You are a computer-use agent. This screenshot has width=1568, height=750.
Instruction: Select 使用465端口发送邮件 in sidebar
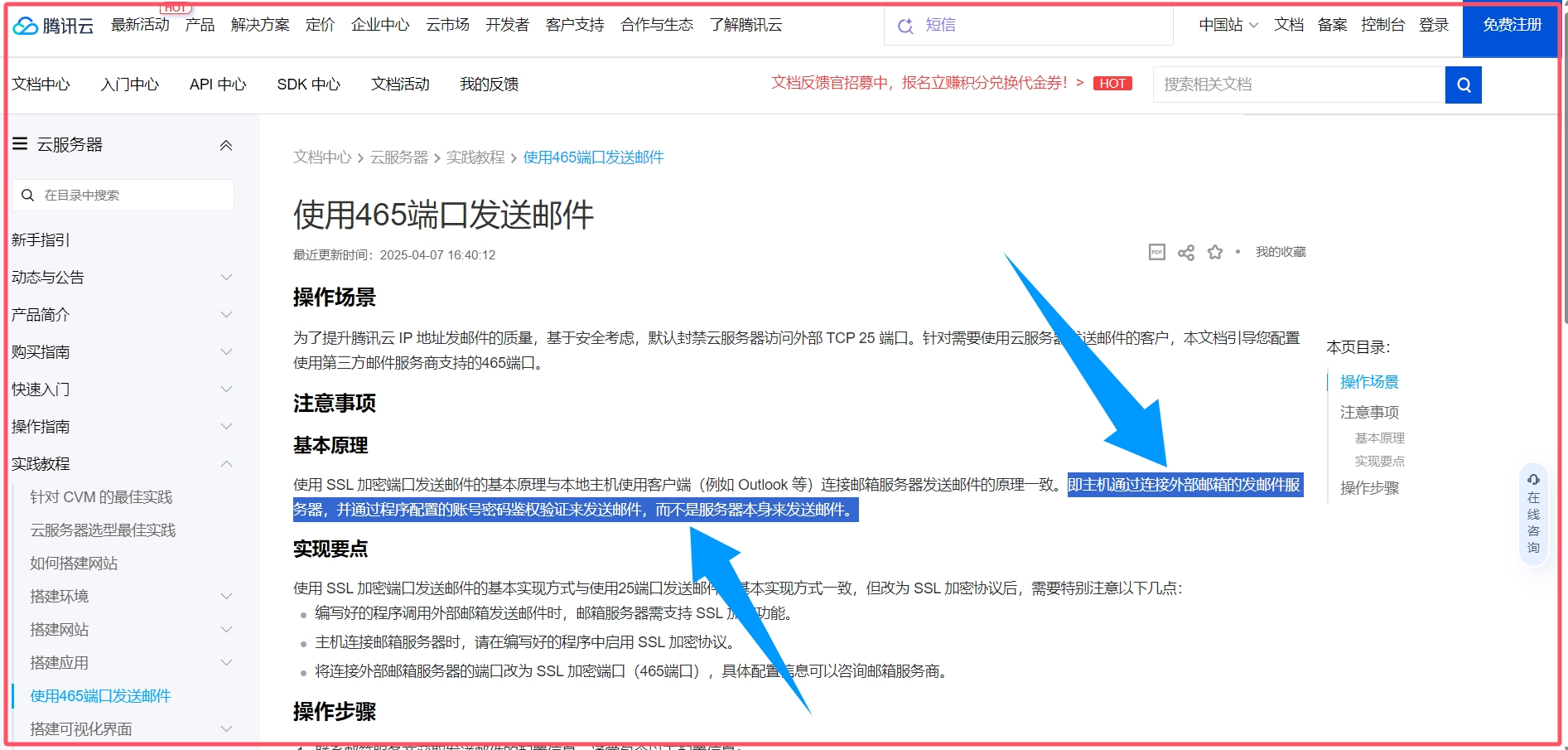100,696
